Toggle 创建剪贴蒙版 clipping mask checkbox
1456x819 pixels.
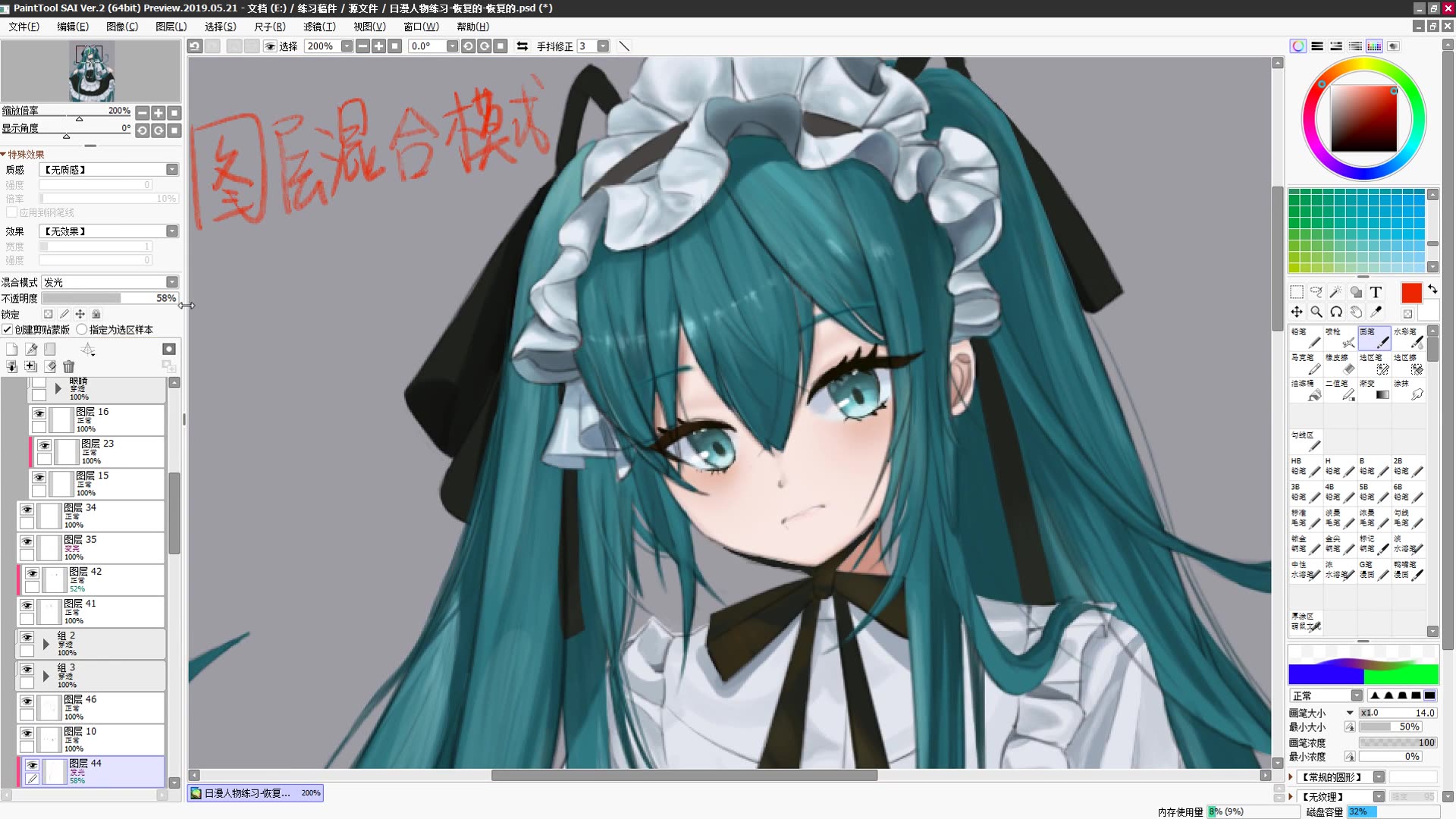click(x=7, y=330)
